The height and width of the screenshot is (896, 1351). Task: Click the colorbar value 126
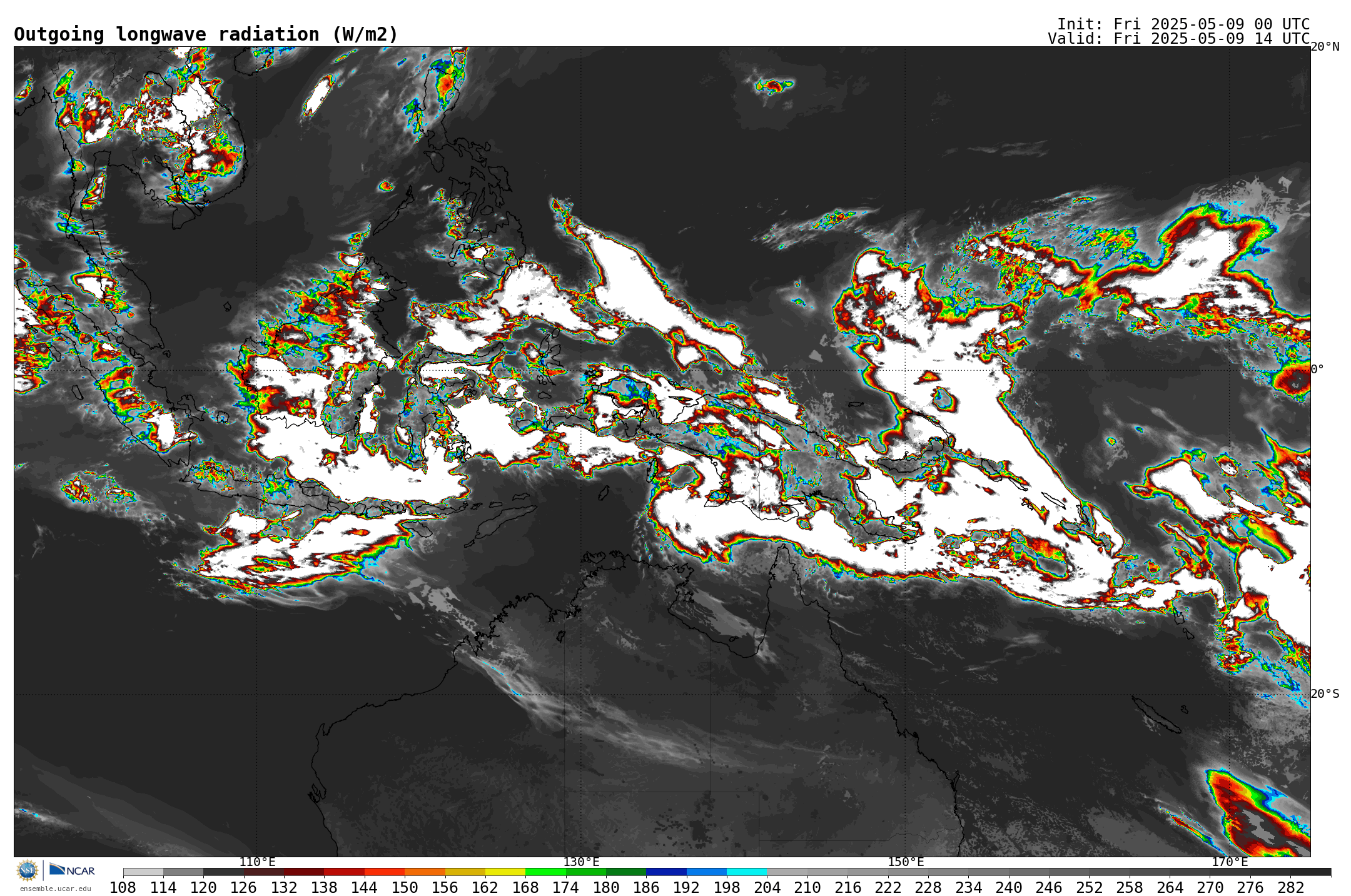[244, 887]
